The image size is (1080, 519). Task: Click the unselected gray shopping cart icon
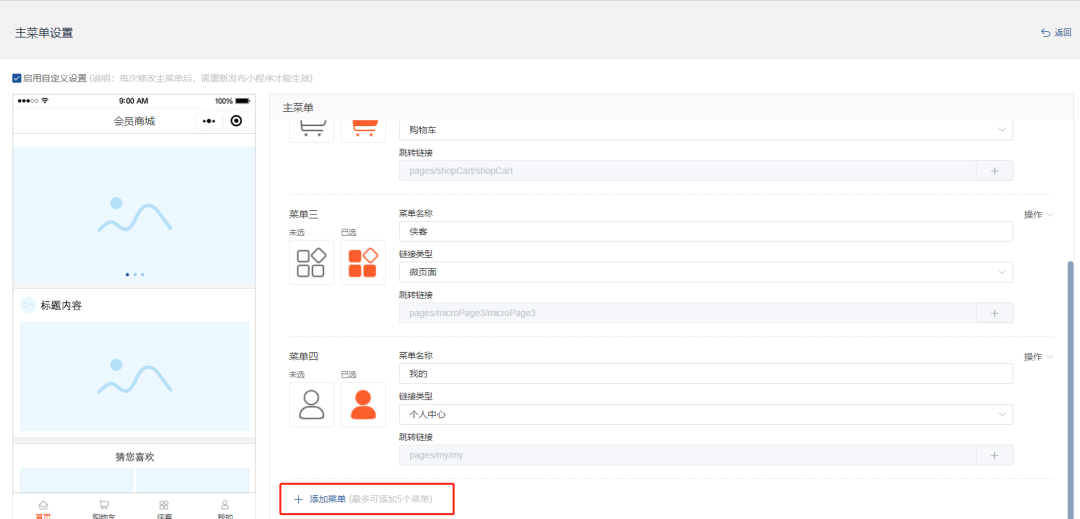coord(311,129)
